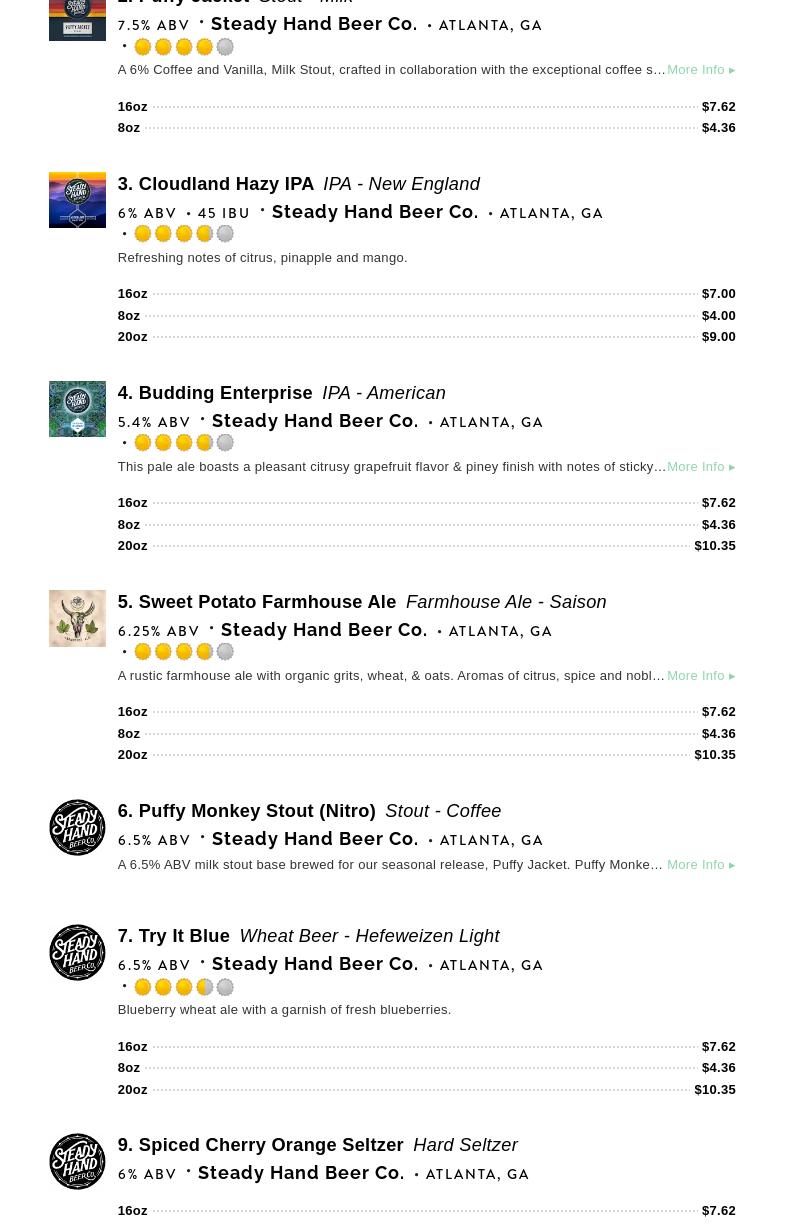Click Steady Hand Beer Co. under Try It Blue

click(x=314, y=964)
